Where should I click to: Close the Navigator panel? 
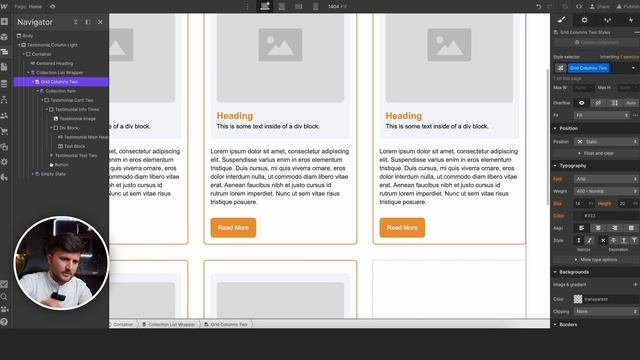pyautogui.click(x=100, y=22)
